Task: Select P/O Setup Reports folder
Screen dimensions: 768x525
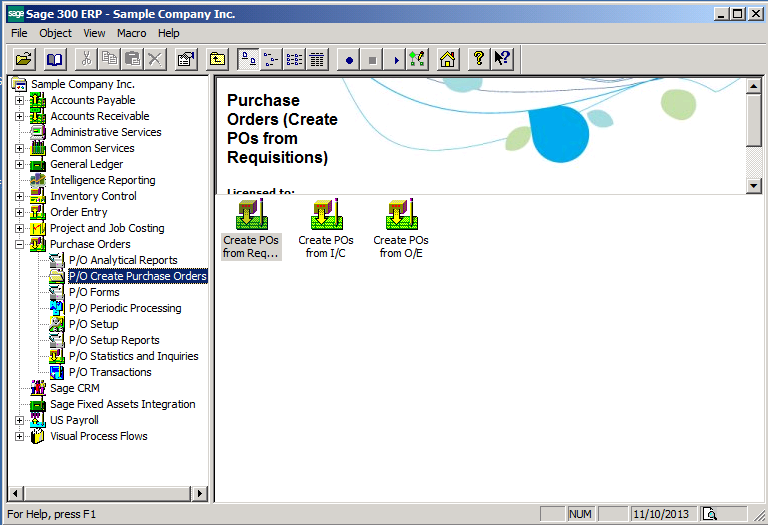Action: click(114, 340)
